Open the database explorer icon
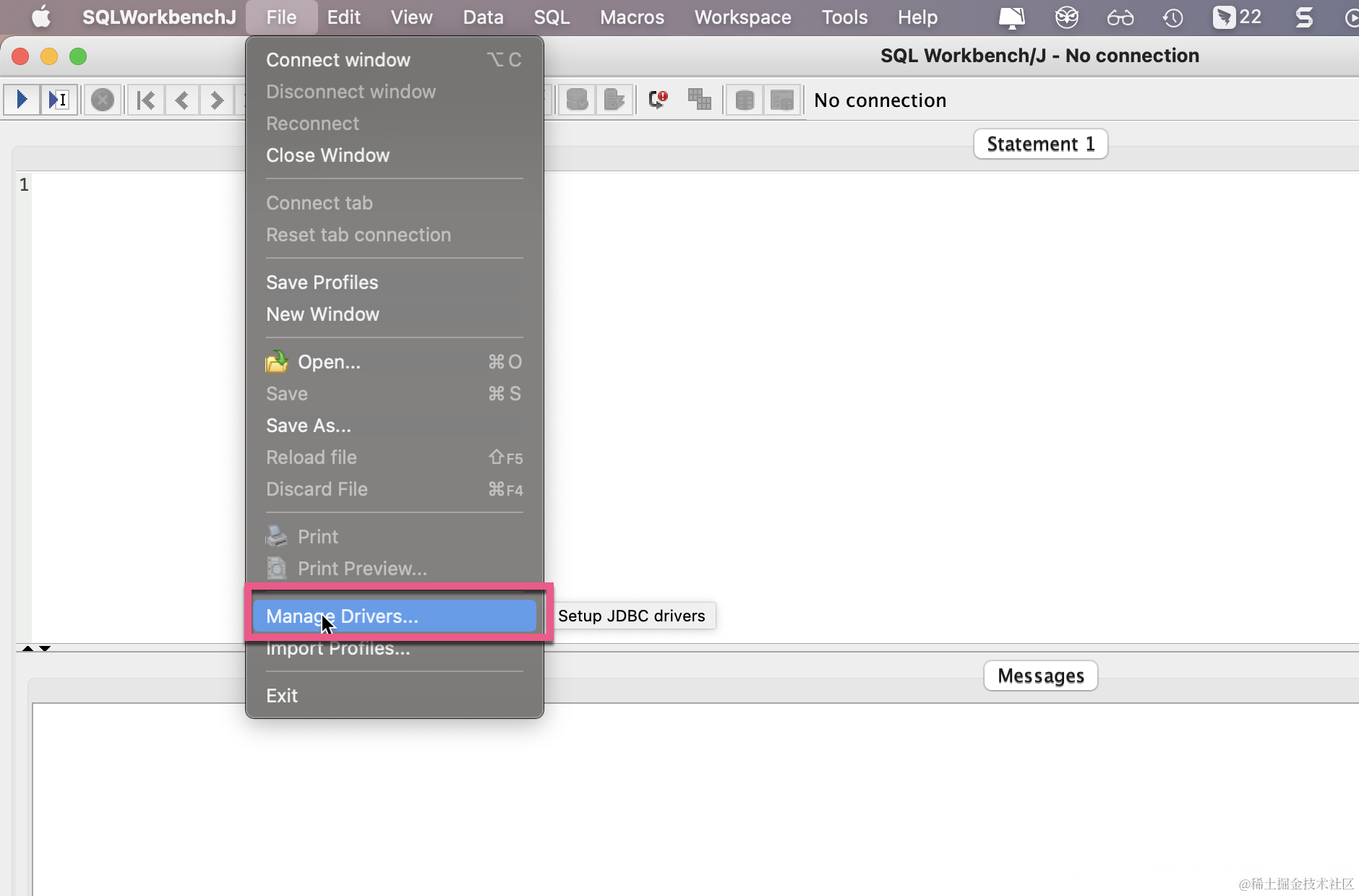The width and height of the screenshot is (1359, 896). tap(745, 100)
